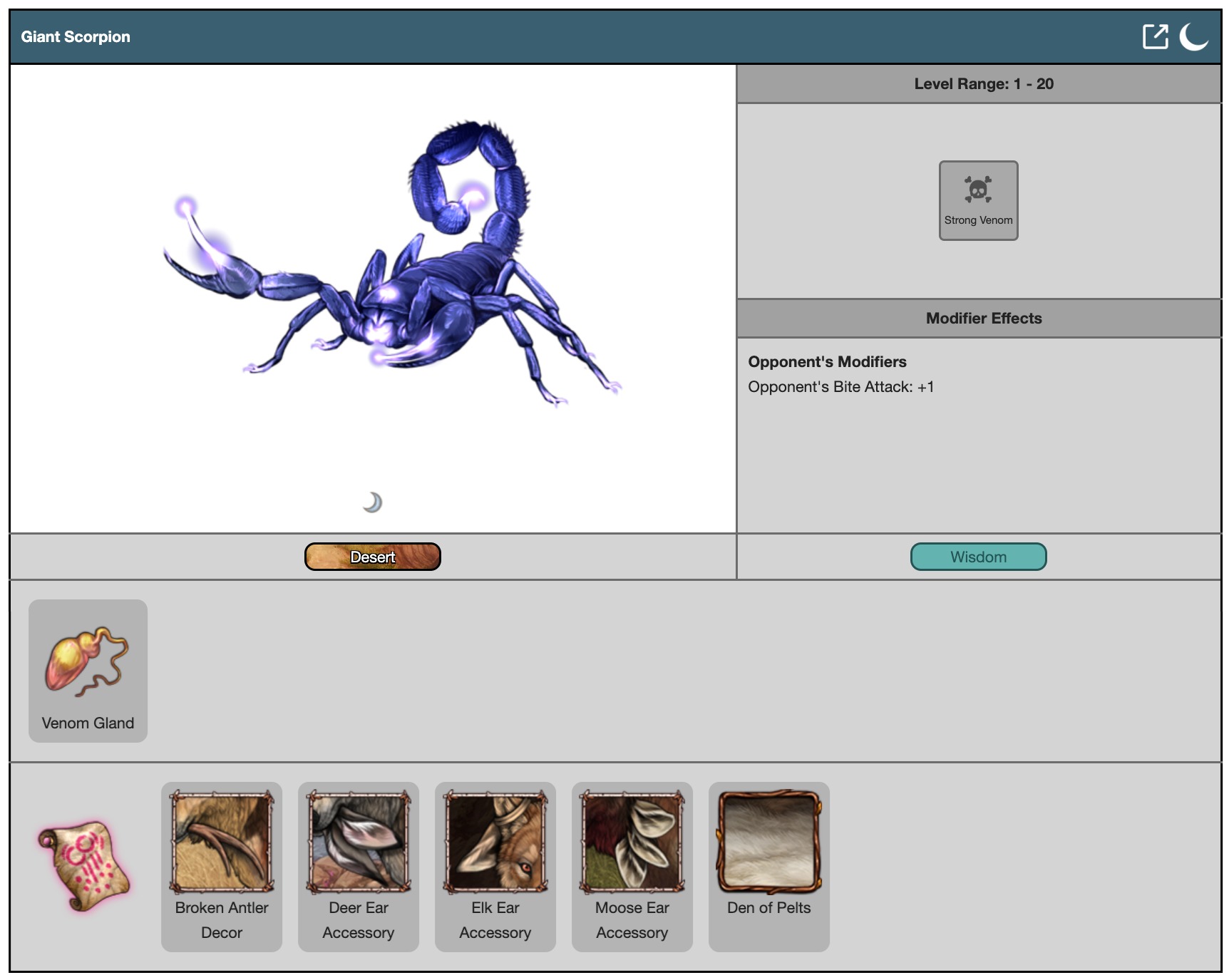Click the Modifier Effects header
This screenshot has height=980, width=1229.
tap(983, 319)
